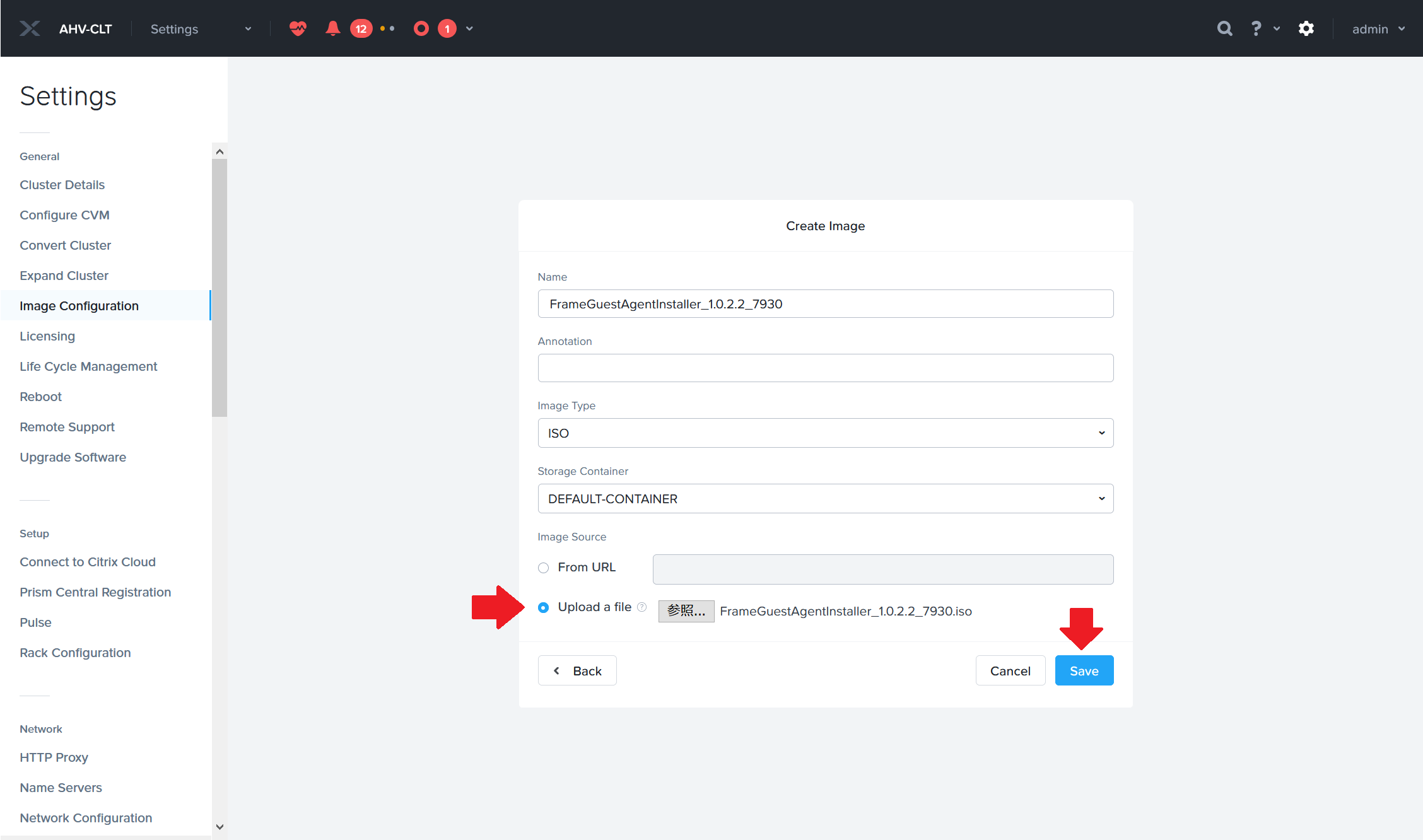The image size is (1423, 840).
Task: Open the help question mark icon
Action: point(1256,28)
